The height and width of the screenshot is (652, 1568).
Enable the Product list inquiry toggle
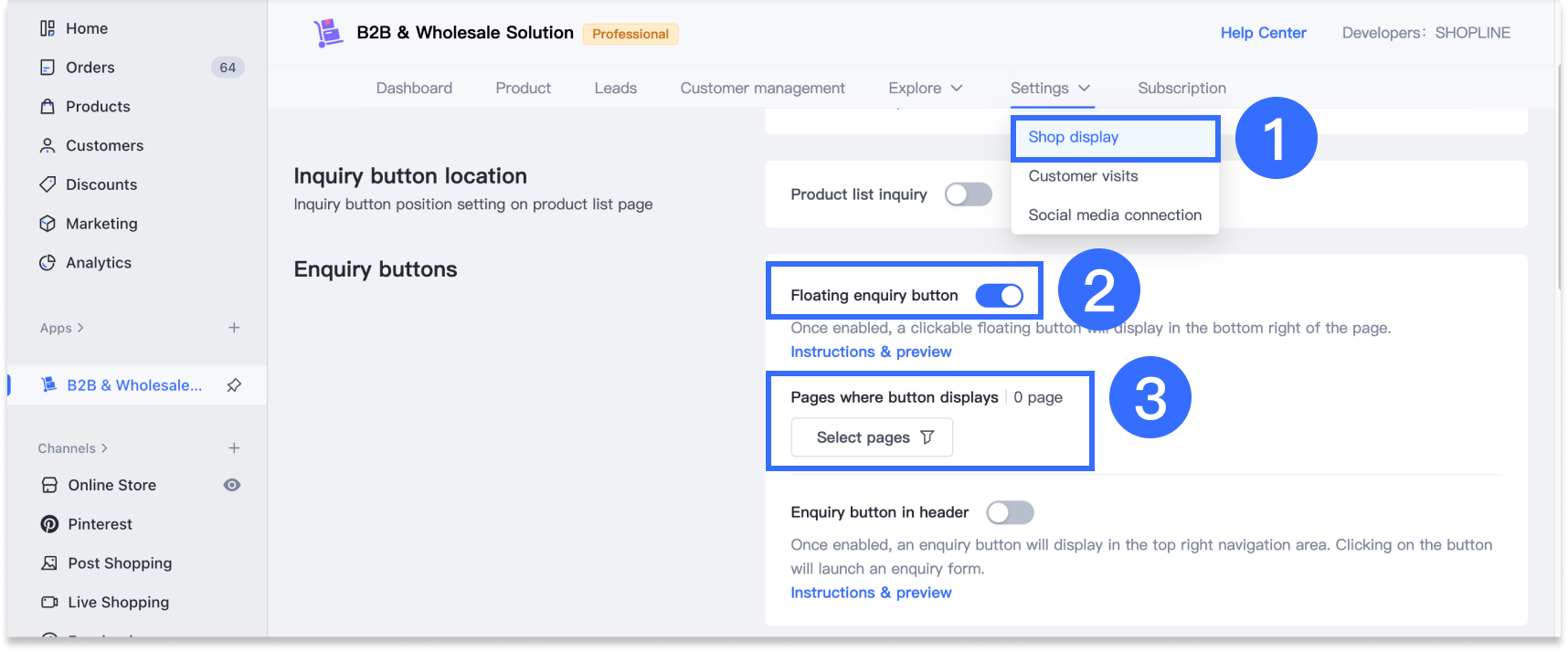[968, 195]
